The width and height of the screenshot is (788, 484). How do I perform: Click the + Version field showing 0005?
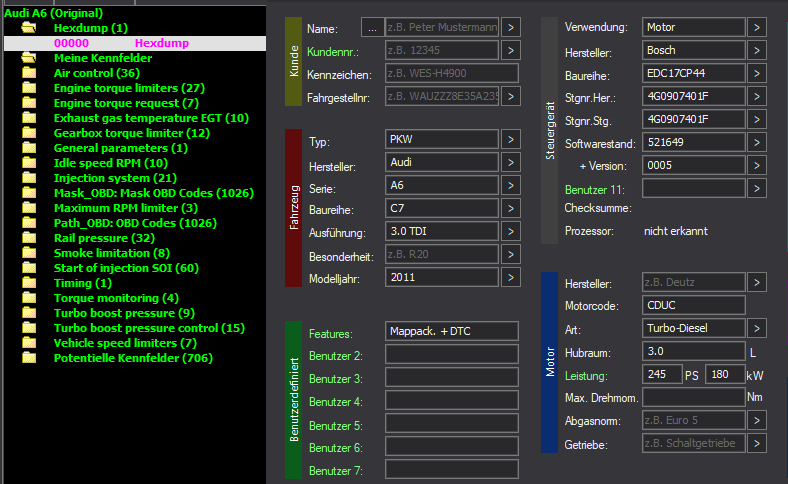694,165
